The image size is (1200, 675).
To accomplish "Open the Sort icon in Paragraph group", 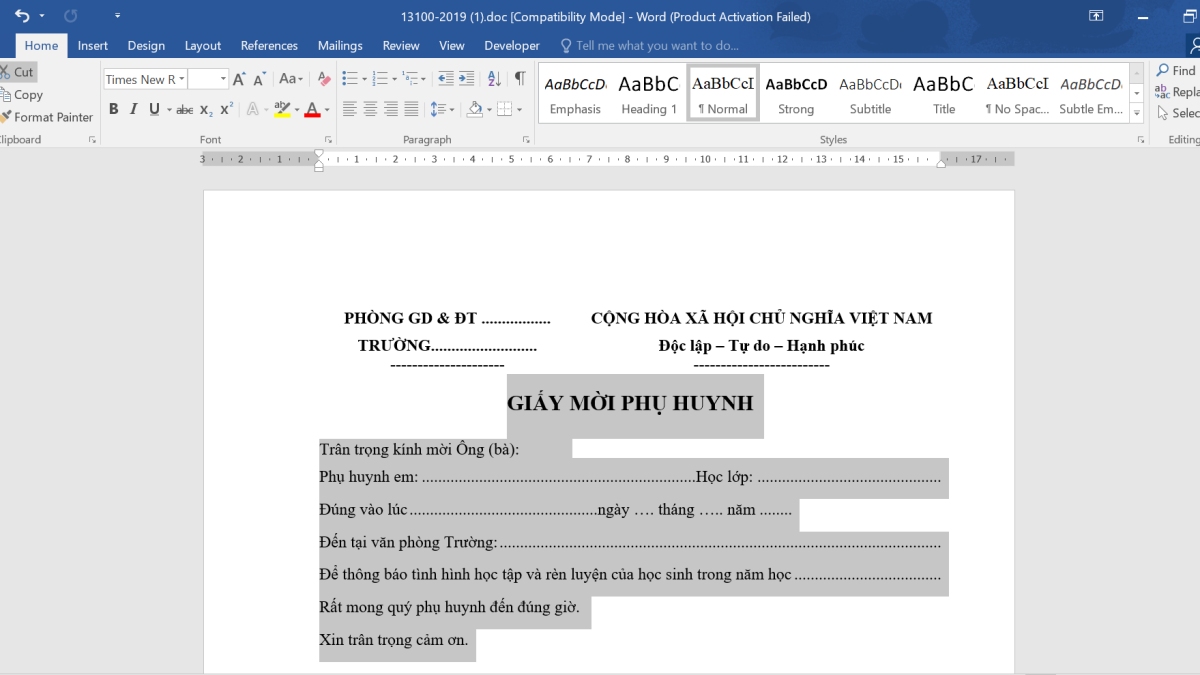I will [493, 78].
